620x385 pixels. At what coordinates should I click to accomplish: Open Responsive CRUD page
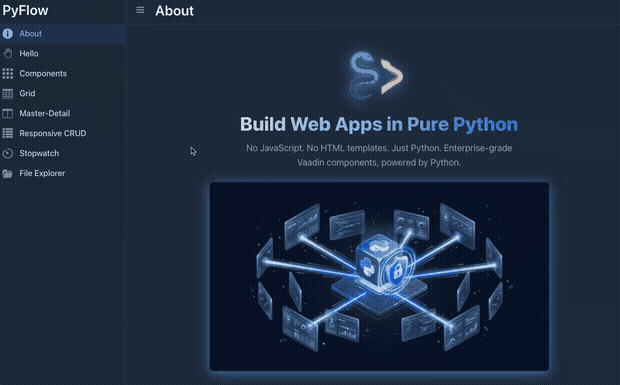62,133
